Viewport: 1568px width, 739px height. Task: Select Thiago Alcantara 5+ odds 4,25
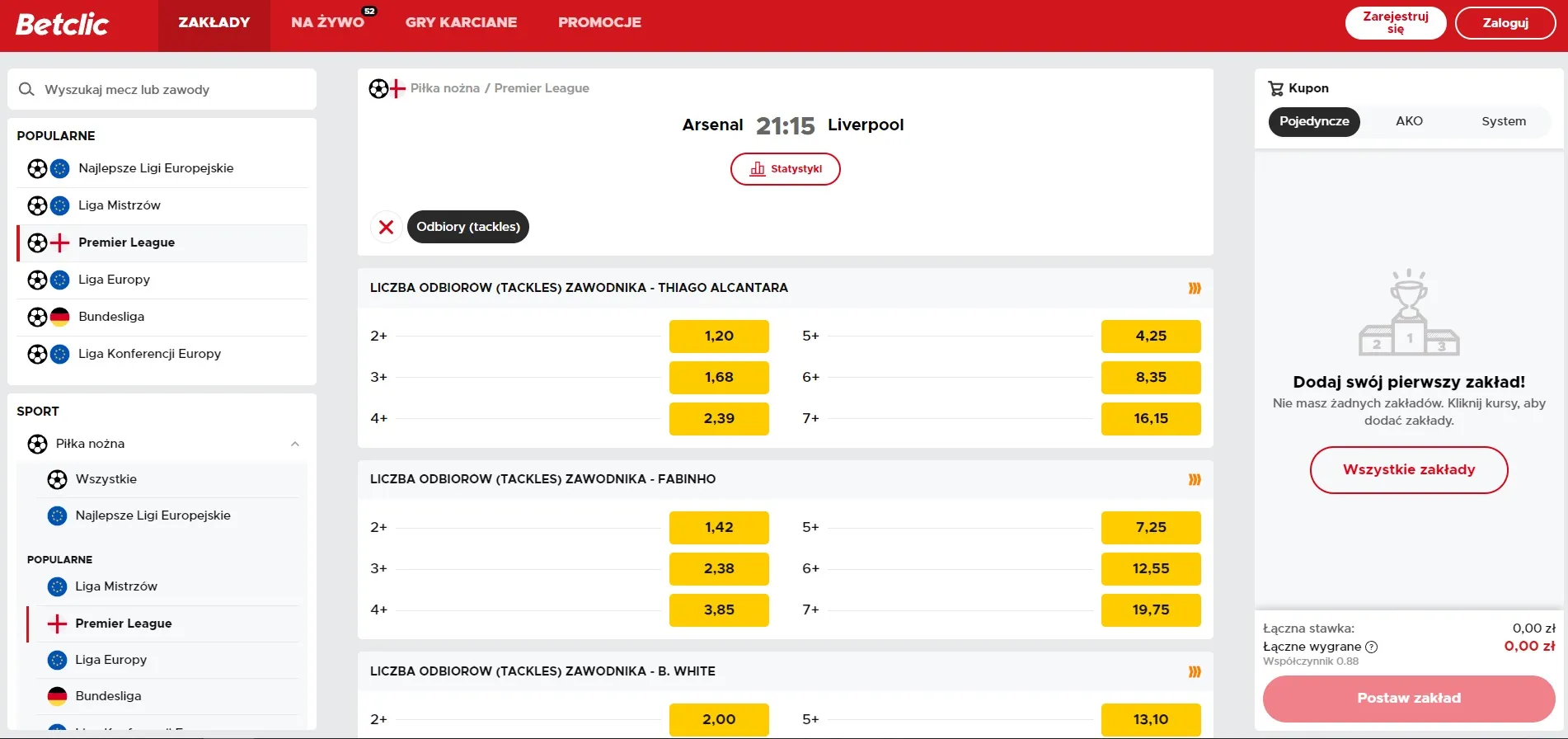[x=1151, y=337]
